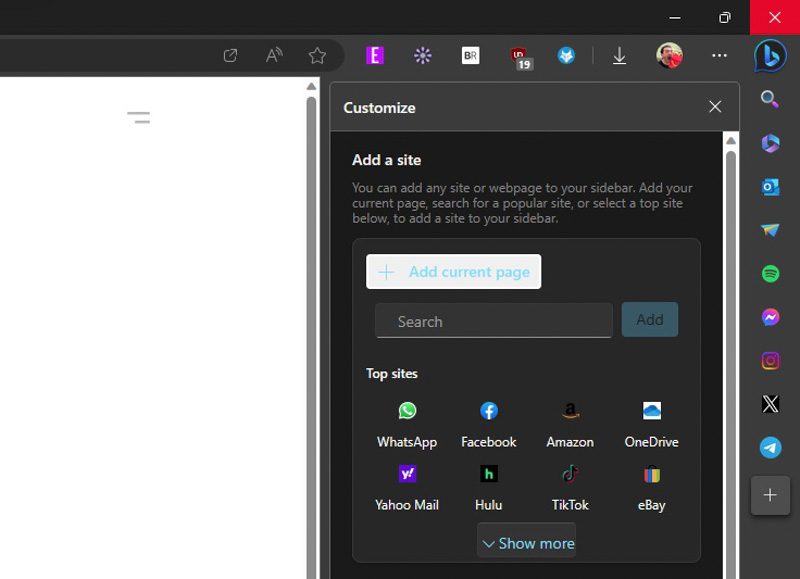Screen dimensions: 800x579
Task: Click the "Add a site" heading
Action: tap(386, 160)
